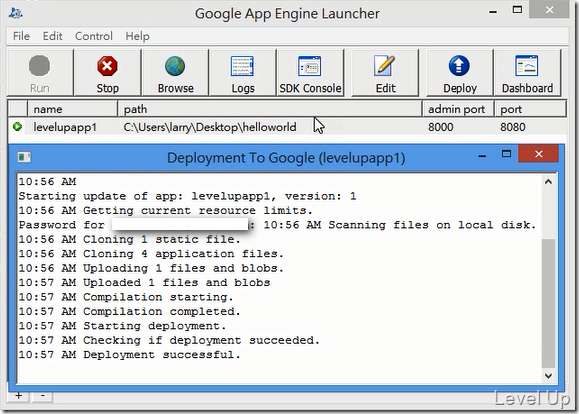The width and height of the screenshot is (579, 414).
Task: Click the port column header
Action: click(x=530, y=109)
